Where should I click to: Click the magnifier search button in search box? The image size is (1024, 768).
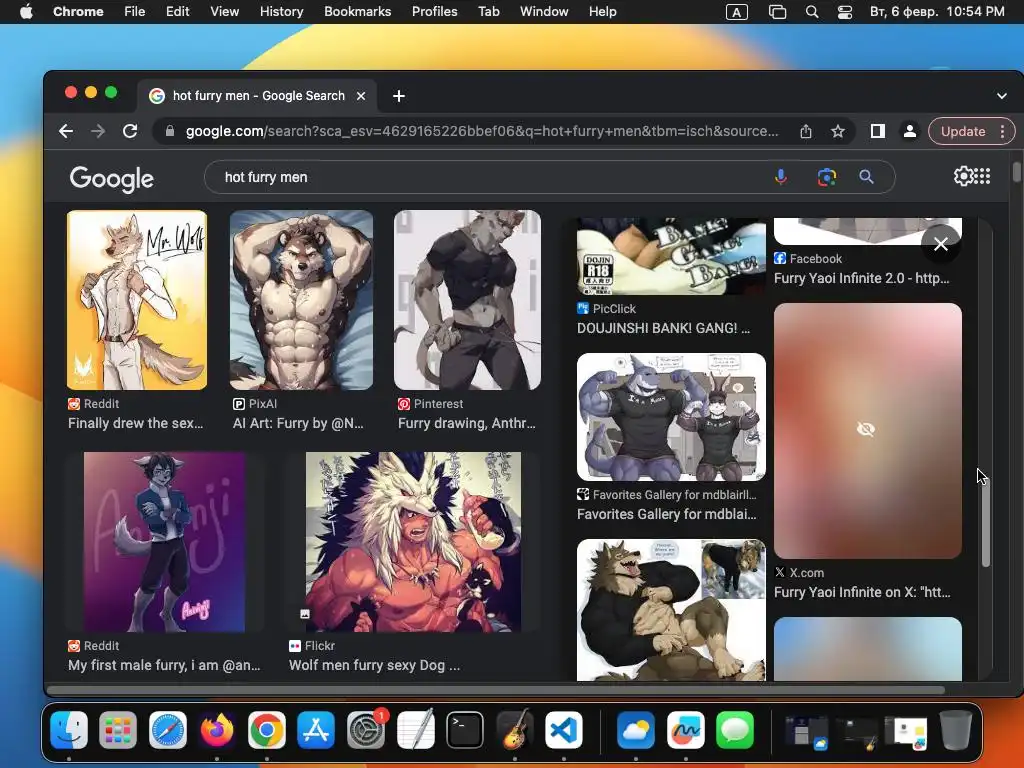(x=866, y=177)
